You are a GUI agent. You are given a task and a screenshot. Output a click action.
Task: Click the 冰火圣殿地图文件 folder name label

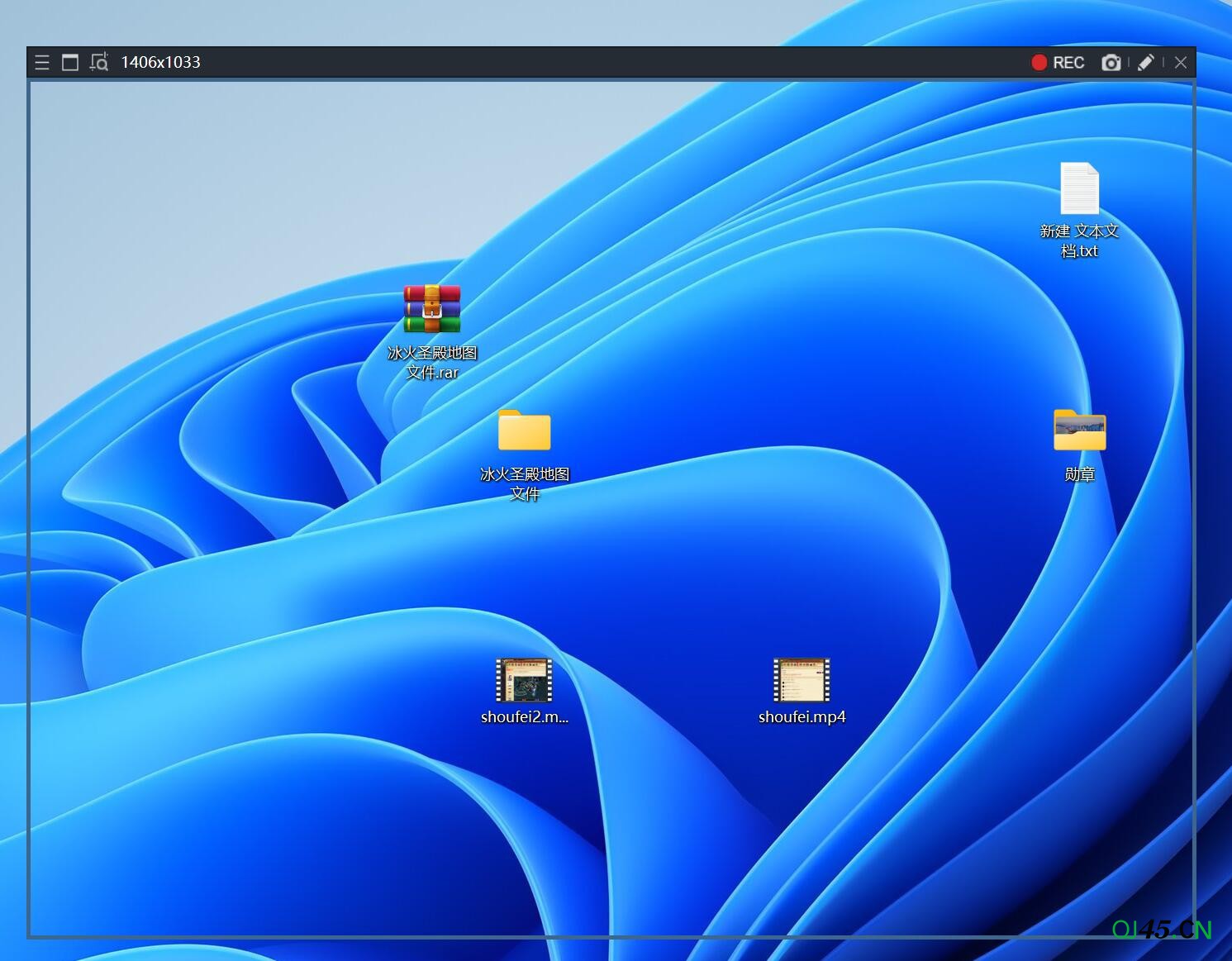pos(525,483)
